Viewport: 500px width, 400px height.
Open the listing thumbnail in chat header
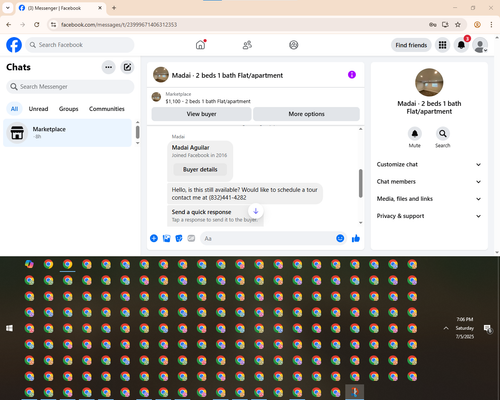pyautogui.click(x=161, y=75)
